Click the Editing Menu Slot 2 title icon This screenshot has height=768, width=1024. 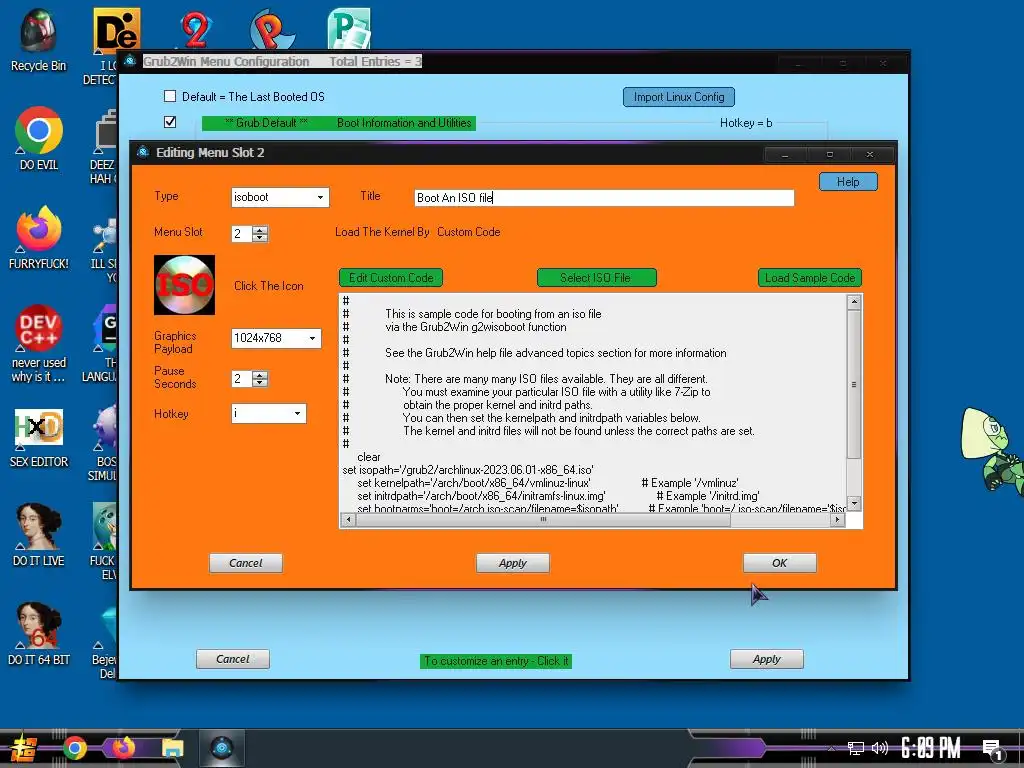coord(143,152)
